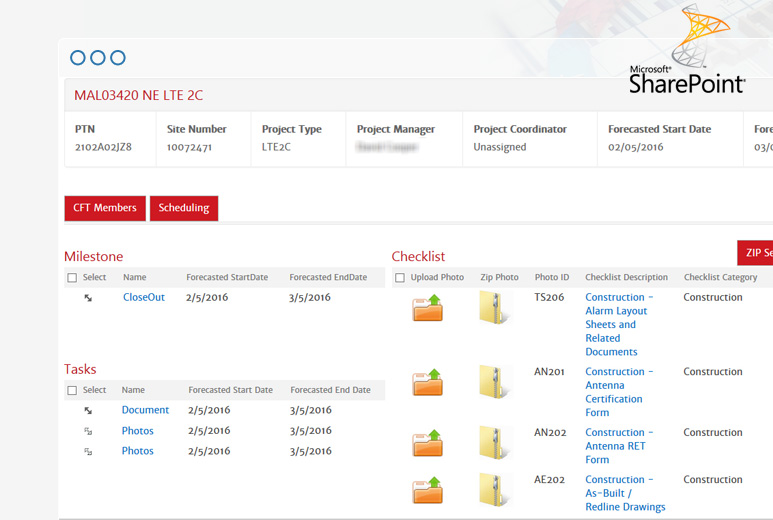The height and width of the screenshot is (520, 773).
Task: Click the CloseOut start date 2/5/2016
Action: click(207, 297)
